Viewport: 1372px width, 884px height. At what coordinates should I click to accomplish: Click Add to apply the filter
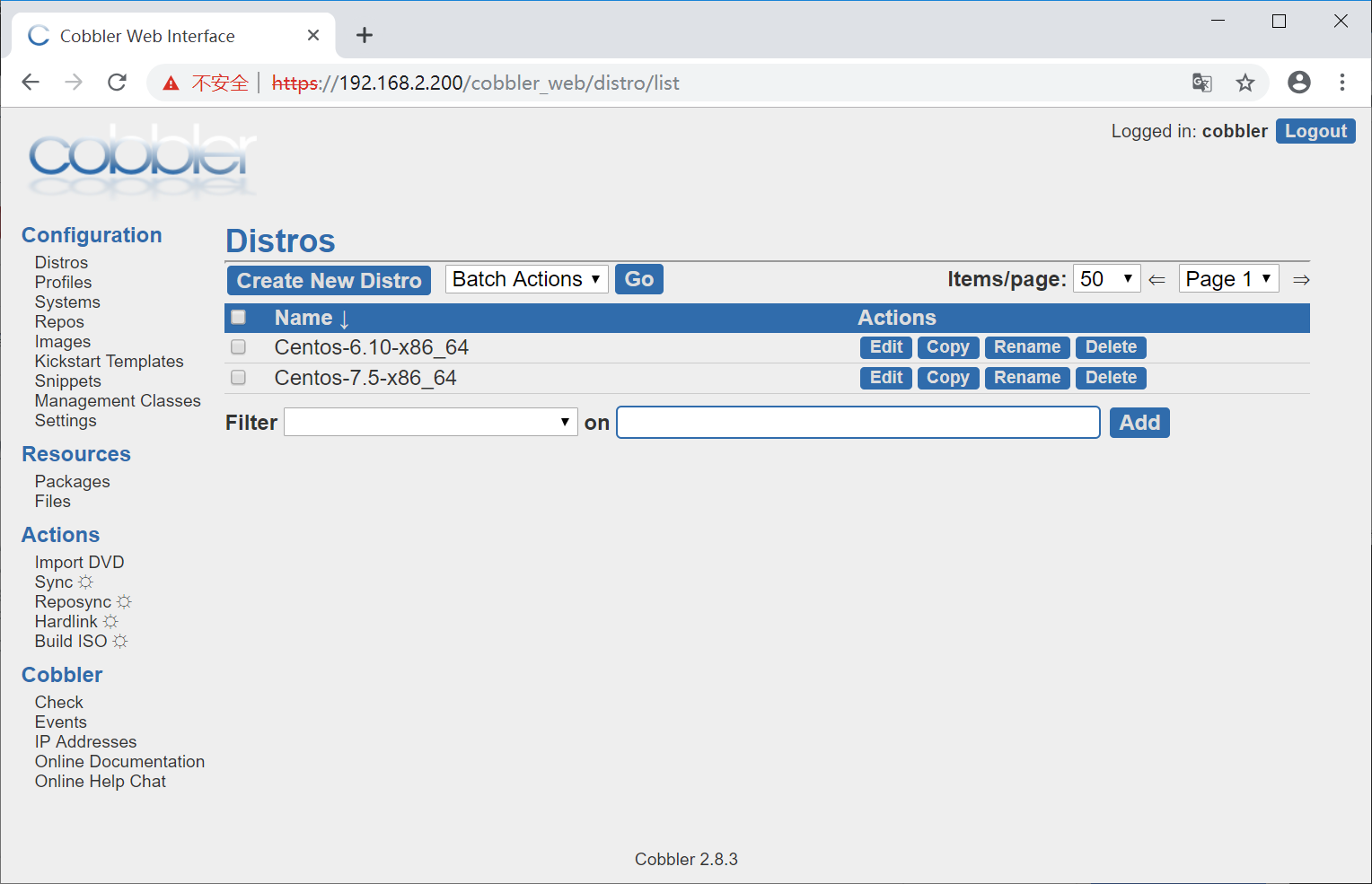pyautogui.click(x=1139, y=423)
